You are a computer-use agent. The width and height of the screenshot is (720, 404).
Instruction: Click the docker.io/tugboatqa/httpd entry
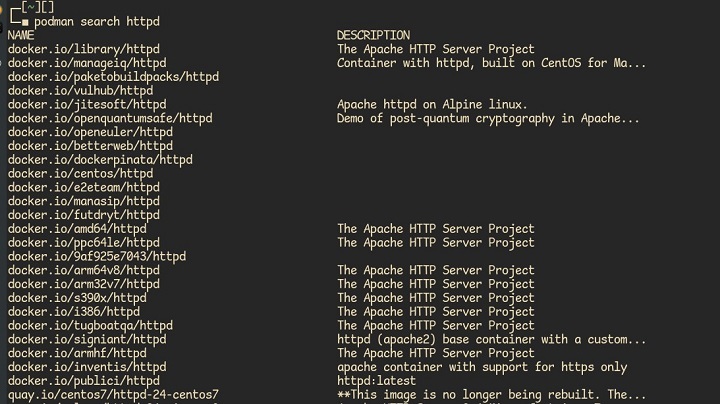tap(90, 325)
